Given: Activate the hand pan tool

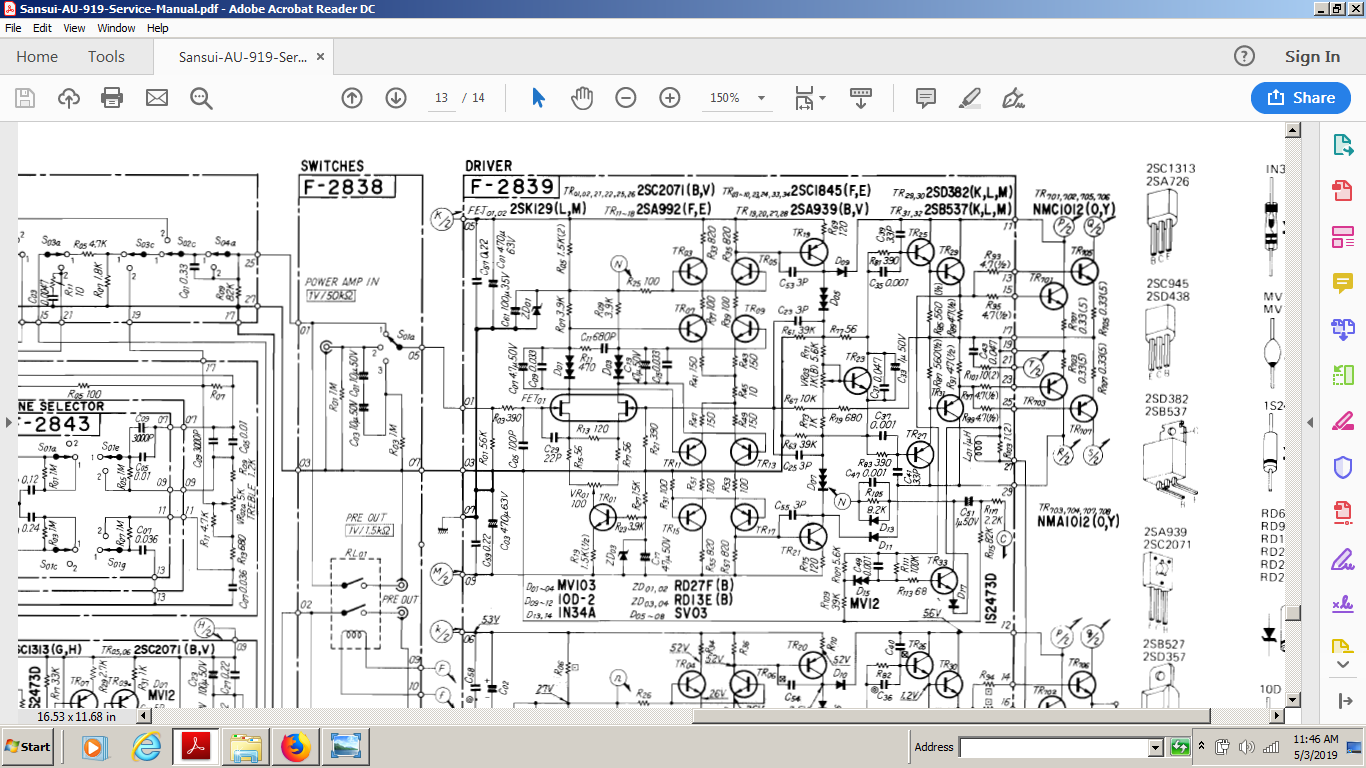Looking at the screenshot, I should (582, 98).
